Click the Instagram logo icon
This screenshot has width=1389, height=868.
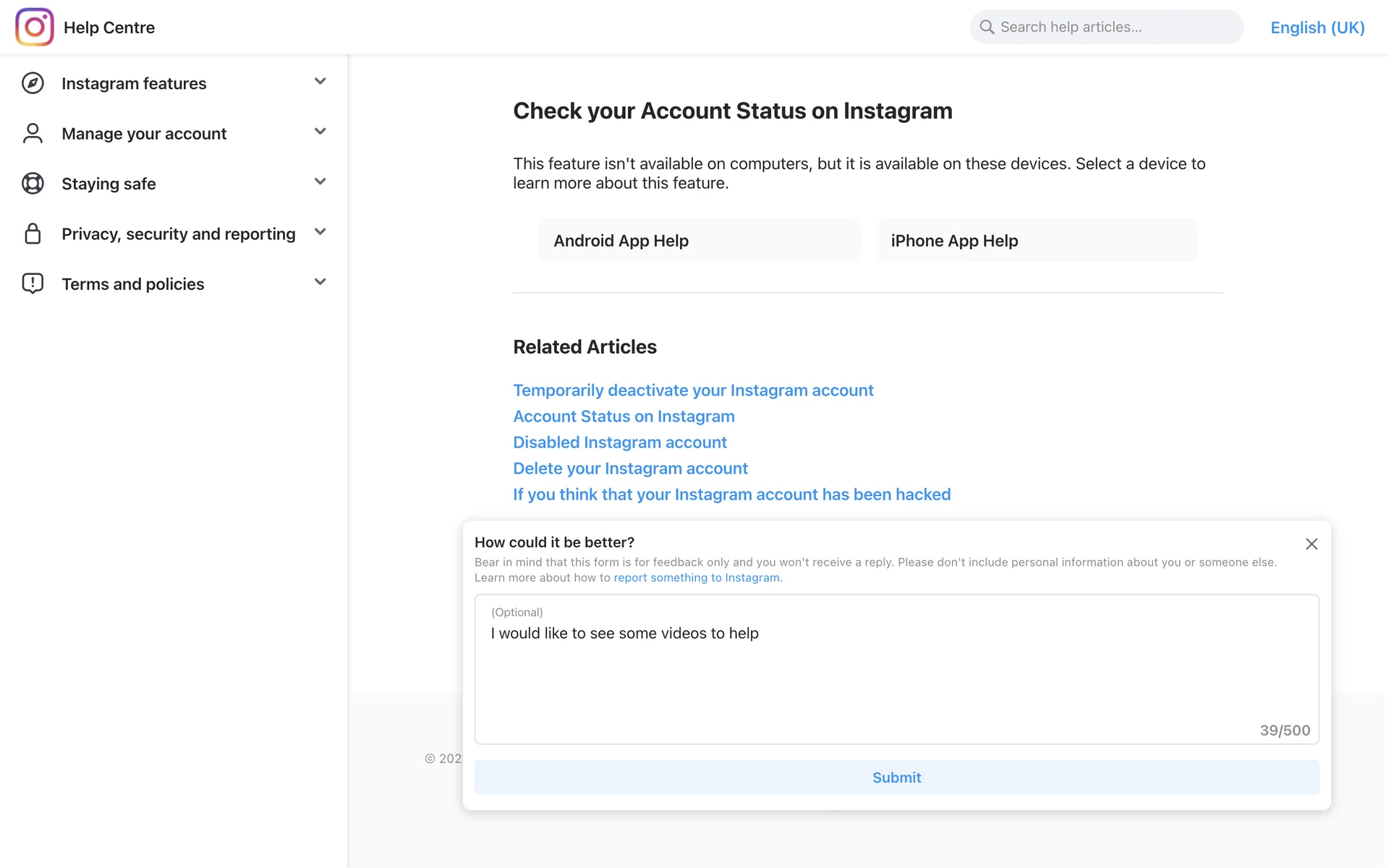point(35,27)
